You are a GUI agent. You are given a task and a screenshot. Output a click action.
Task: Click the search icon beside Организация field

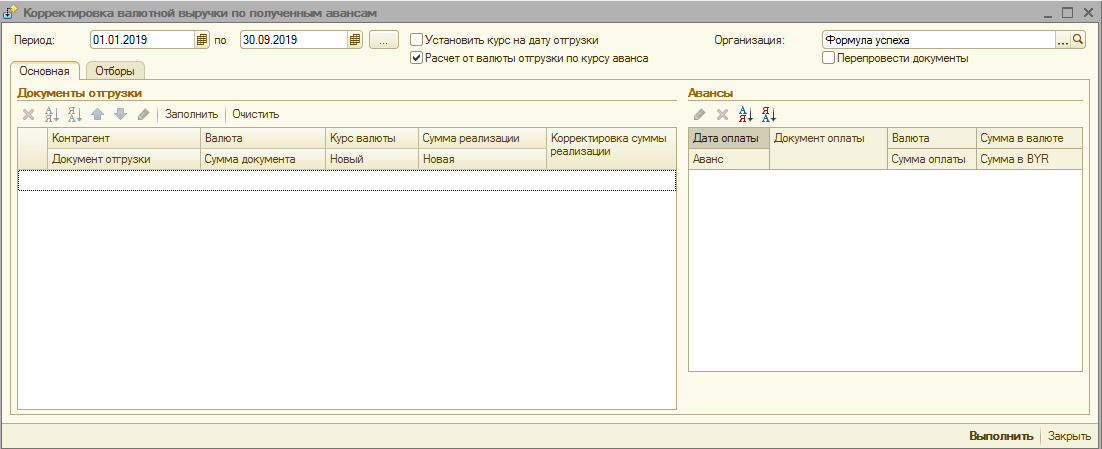click(x=1078, y=40)
